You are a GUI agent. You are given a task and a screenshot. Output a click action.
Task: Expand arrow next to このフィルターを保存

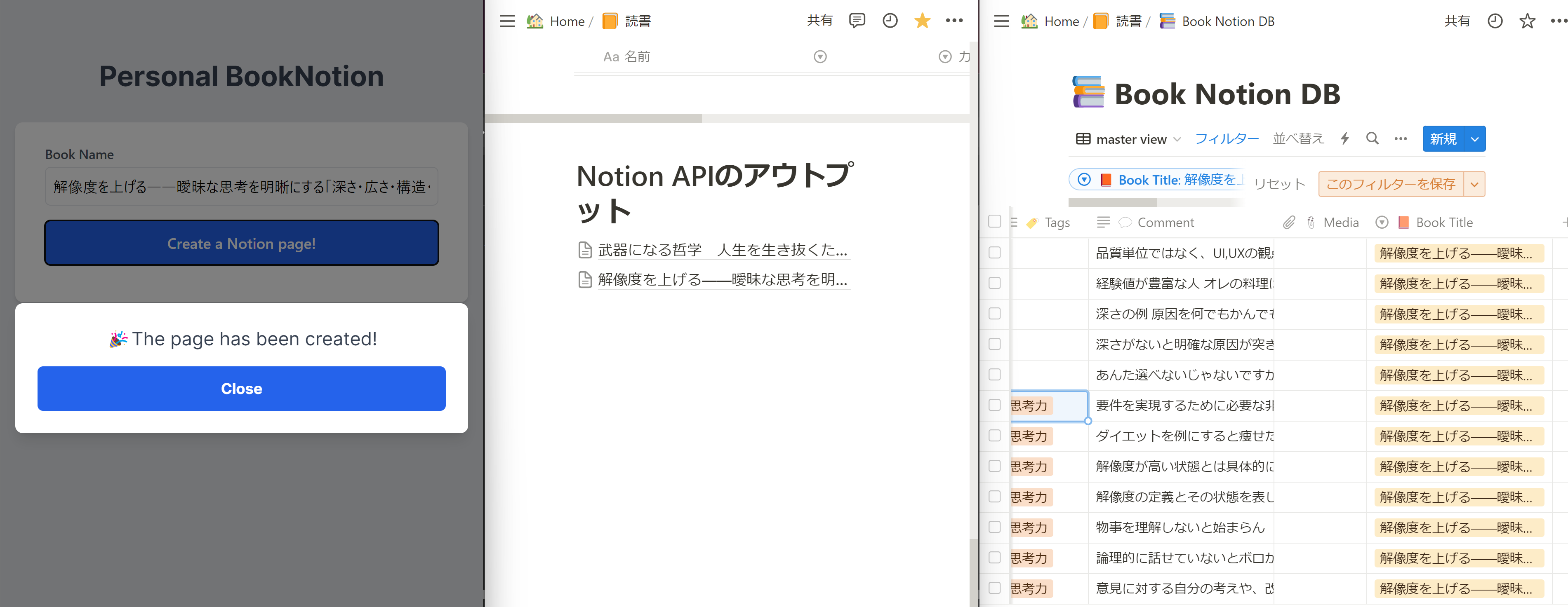tap(1474, 184)
